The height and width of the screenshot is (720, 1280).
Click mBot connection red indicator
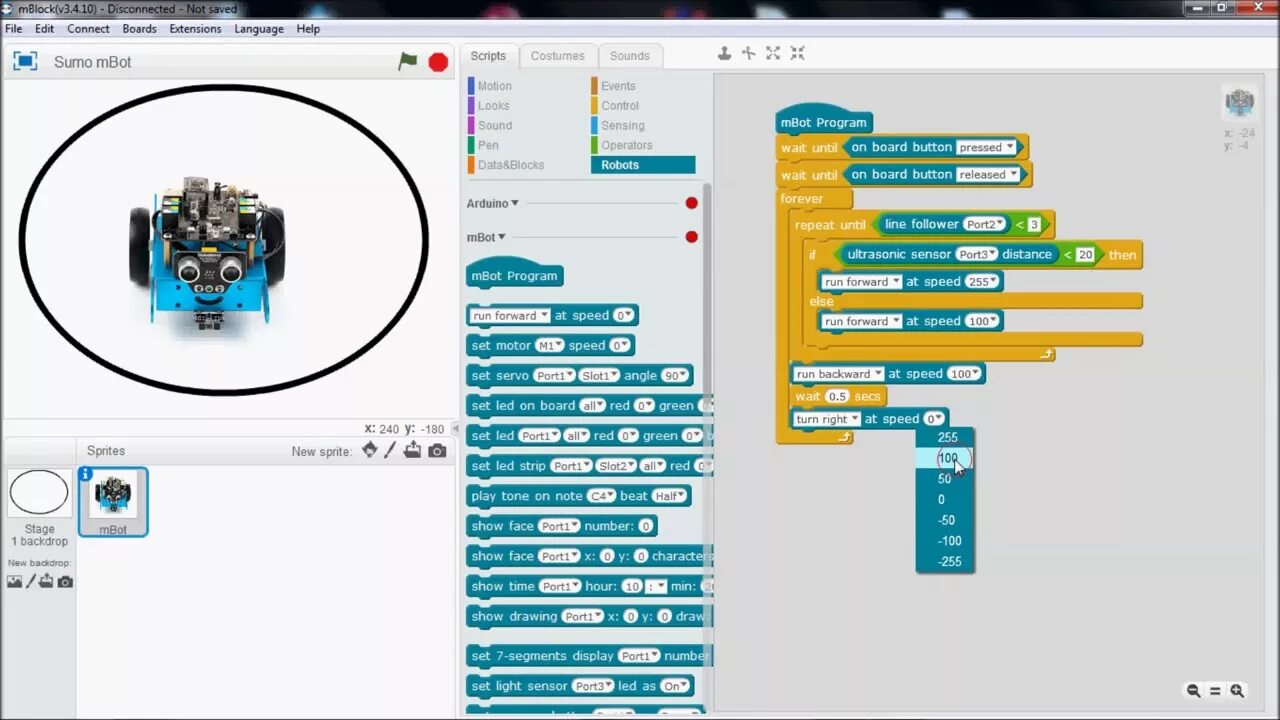click(691, 237)
